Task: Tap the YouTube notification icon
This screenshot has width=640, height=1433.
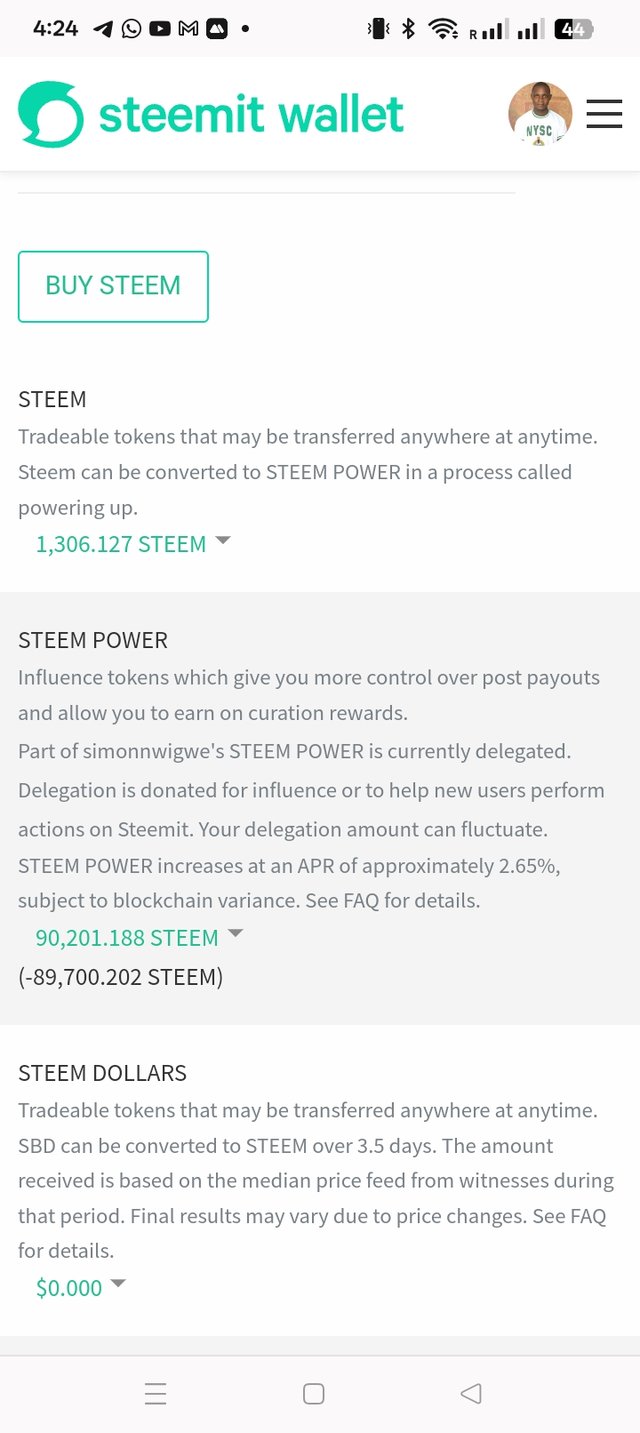Action: tap(159, 29)
